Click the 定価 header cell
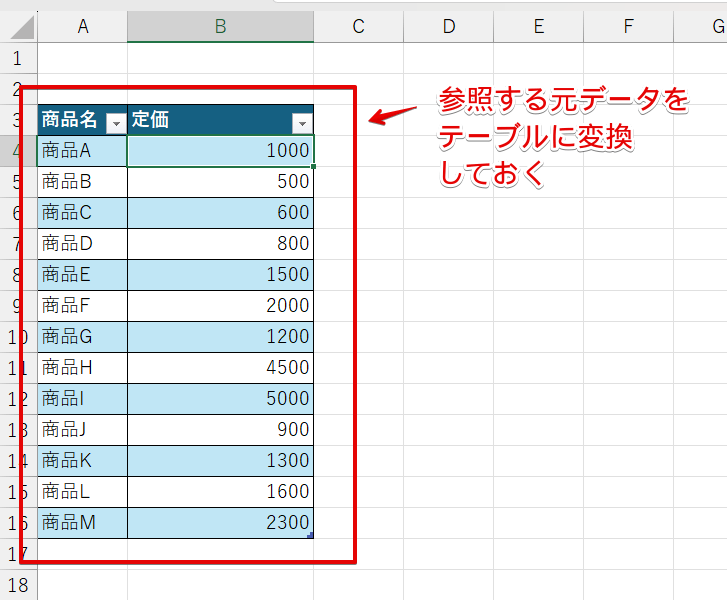727x600 pixels. coord(221,120)
